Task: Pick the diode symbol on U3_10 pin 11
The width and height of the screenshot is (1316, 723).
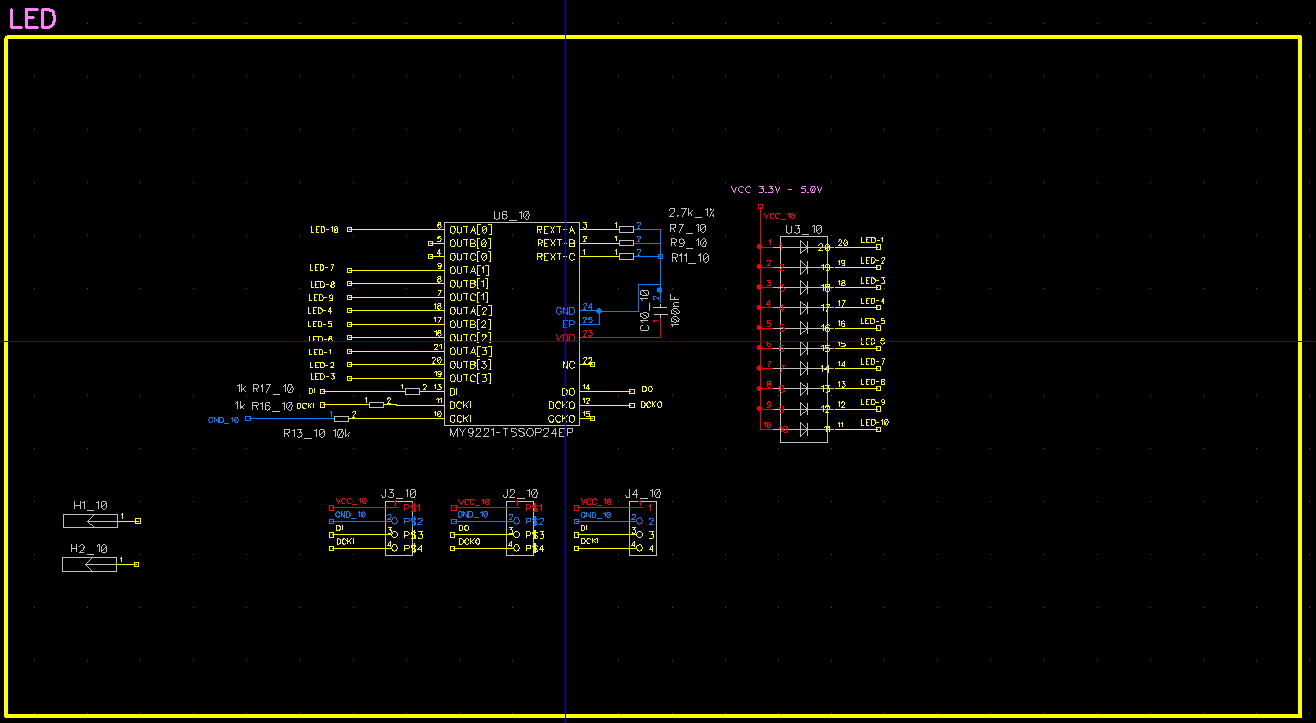Action: pyautogui.click(x=804, y=429)
